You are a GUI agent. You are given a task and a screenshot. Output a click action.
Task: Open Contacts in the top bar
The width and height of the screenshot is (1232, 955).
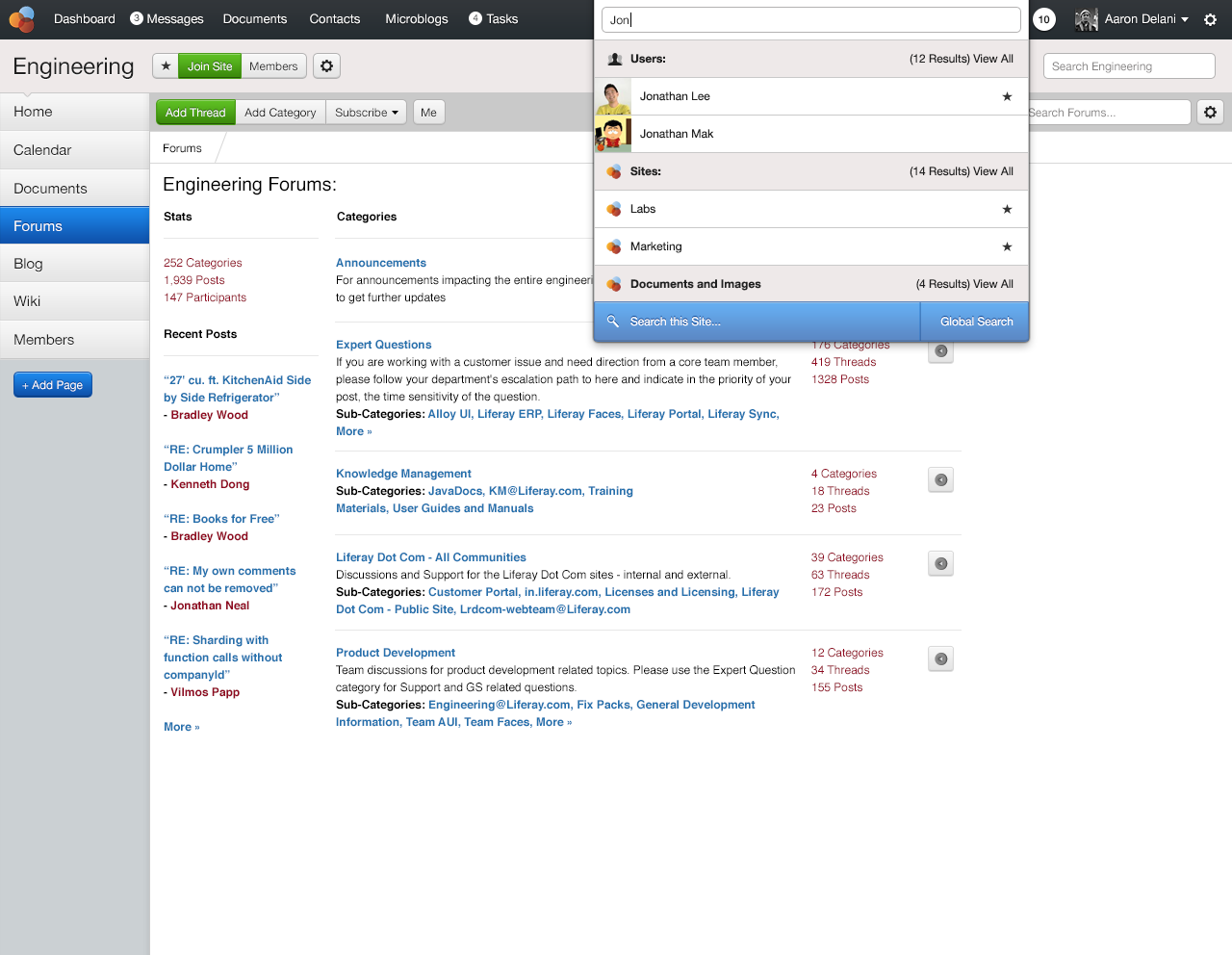click(x=335, y=19)
